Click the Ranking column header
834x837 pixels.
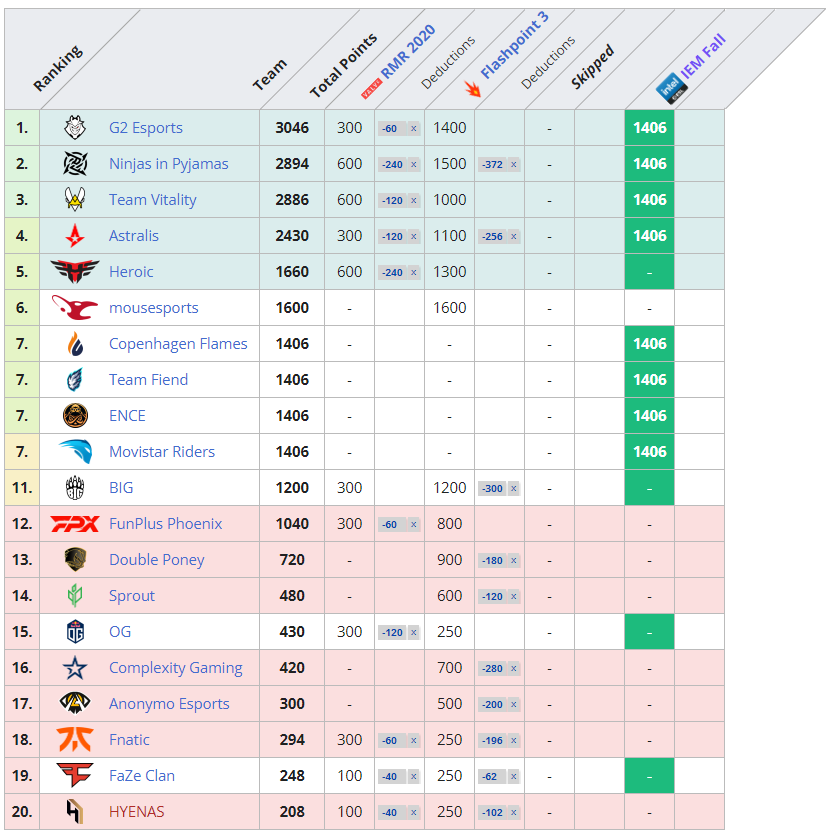point(58,68)
